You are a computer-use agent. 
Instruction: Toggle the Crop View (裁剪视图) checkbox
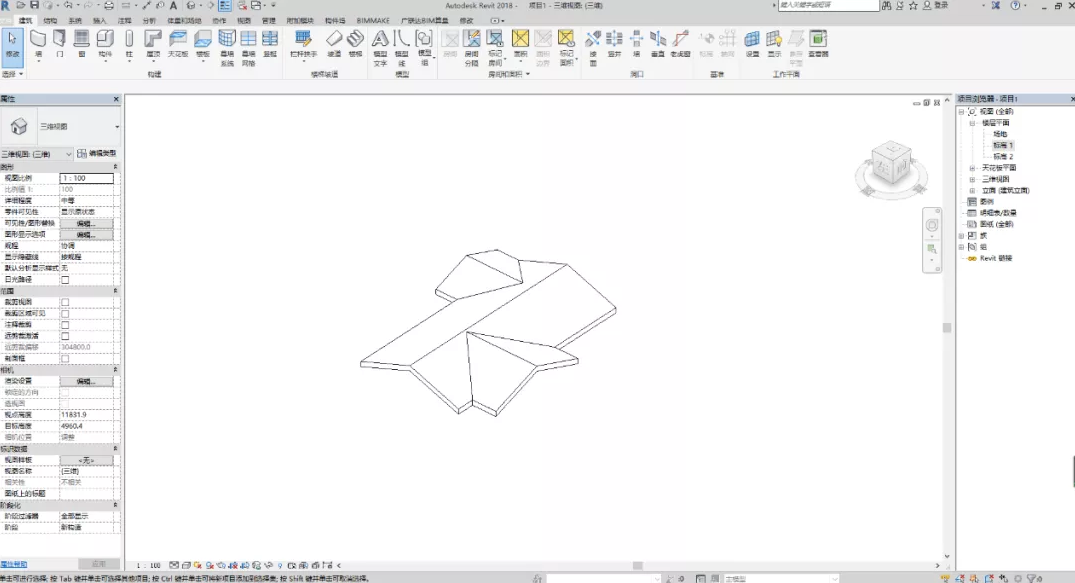(65, 302)
